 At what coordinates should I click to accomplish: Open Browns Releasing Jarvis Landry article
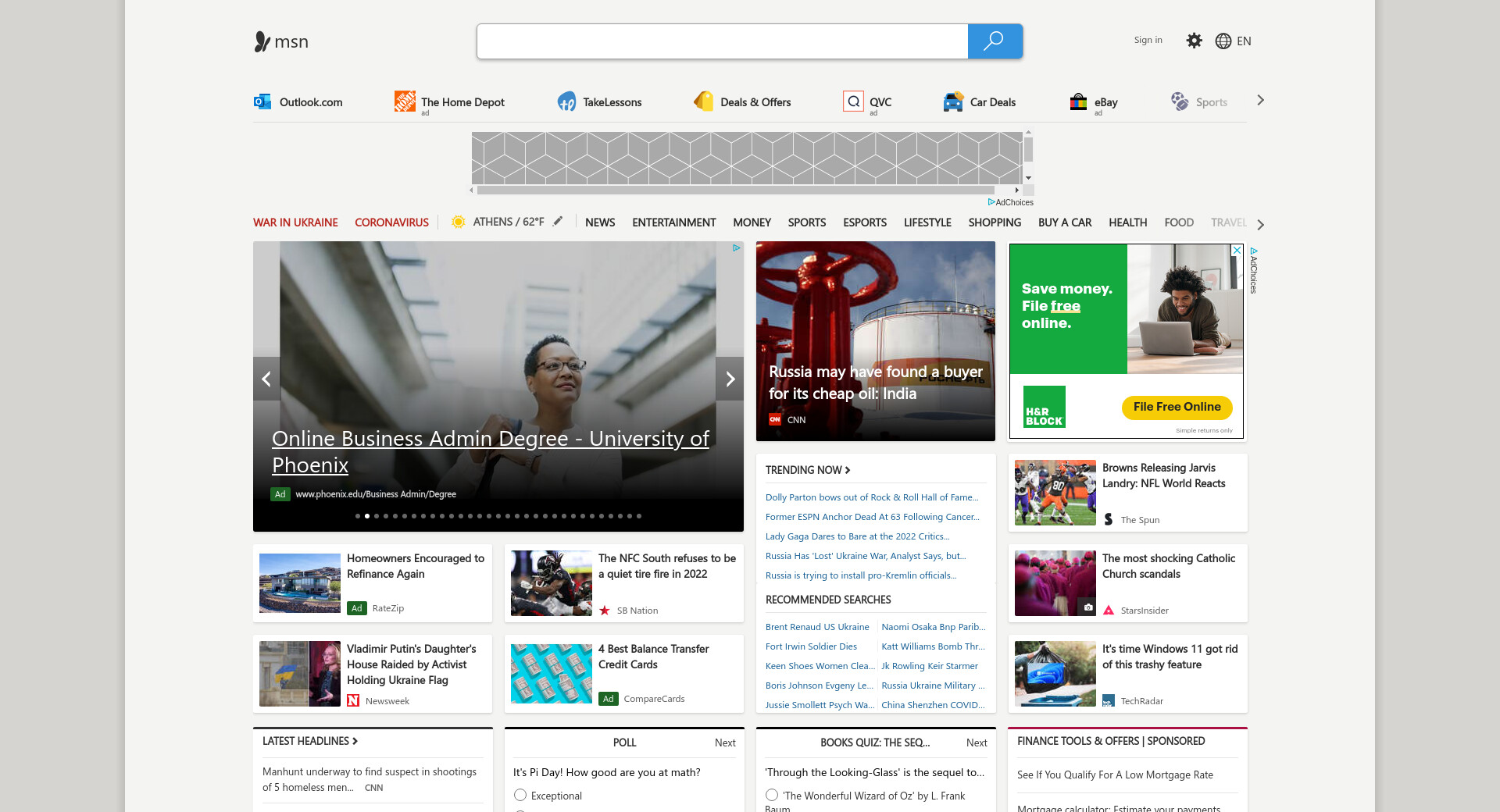click(x=1163, y=475)
